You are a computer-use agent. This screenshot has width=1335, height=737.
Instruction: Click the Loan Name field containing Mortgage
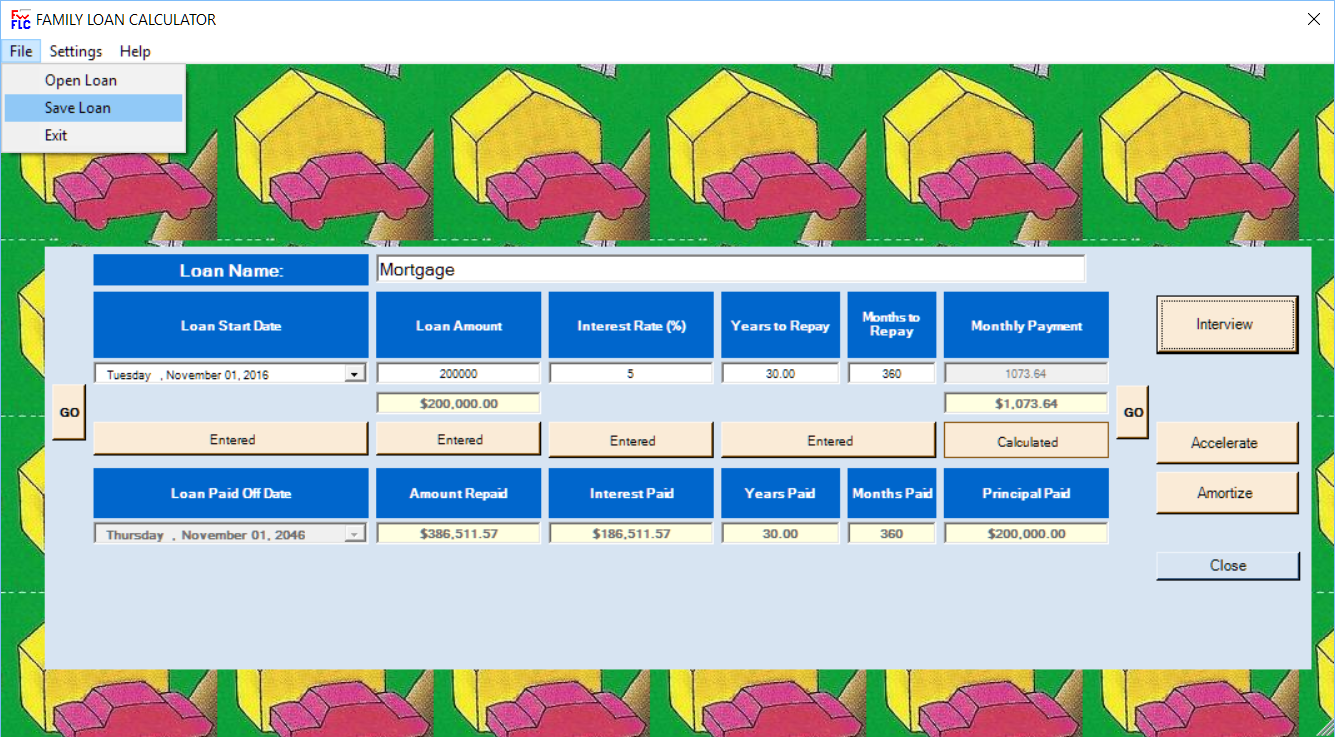[x=730, y=269]
